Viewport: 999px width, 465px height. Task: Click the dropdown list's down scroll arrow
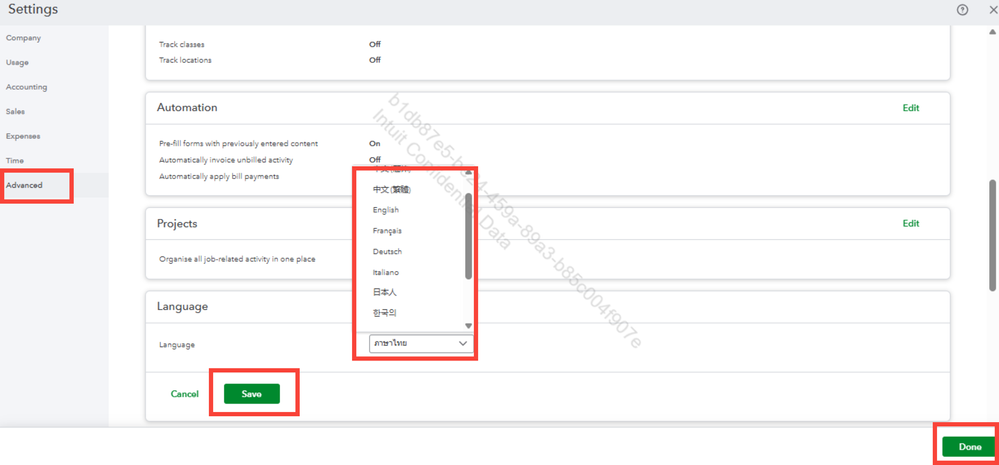(x=468, y=326)
